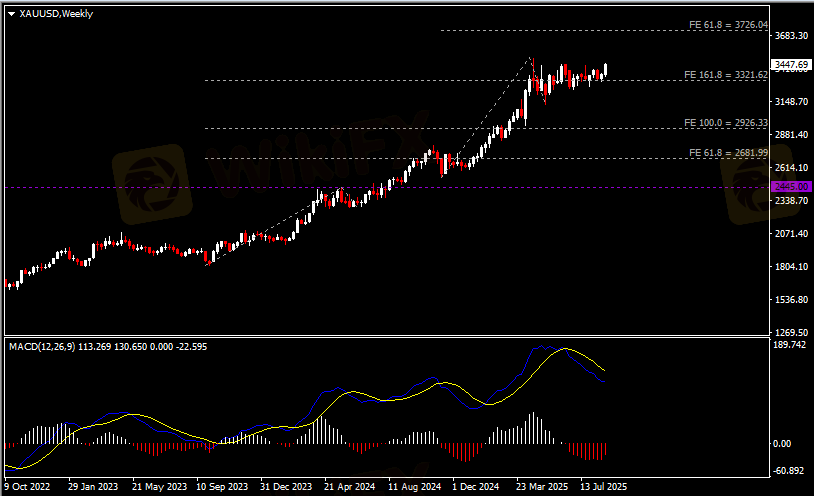Select the current price label 3447.69
The width and height of the screenshot is (814, 496).
(792, 64)
